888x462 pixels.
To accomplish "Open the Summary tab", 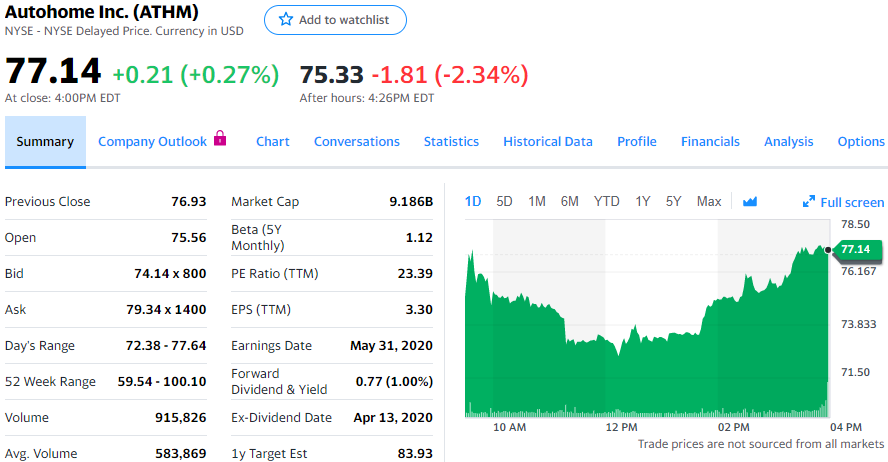I will (45, 142).
